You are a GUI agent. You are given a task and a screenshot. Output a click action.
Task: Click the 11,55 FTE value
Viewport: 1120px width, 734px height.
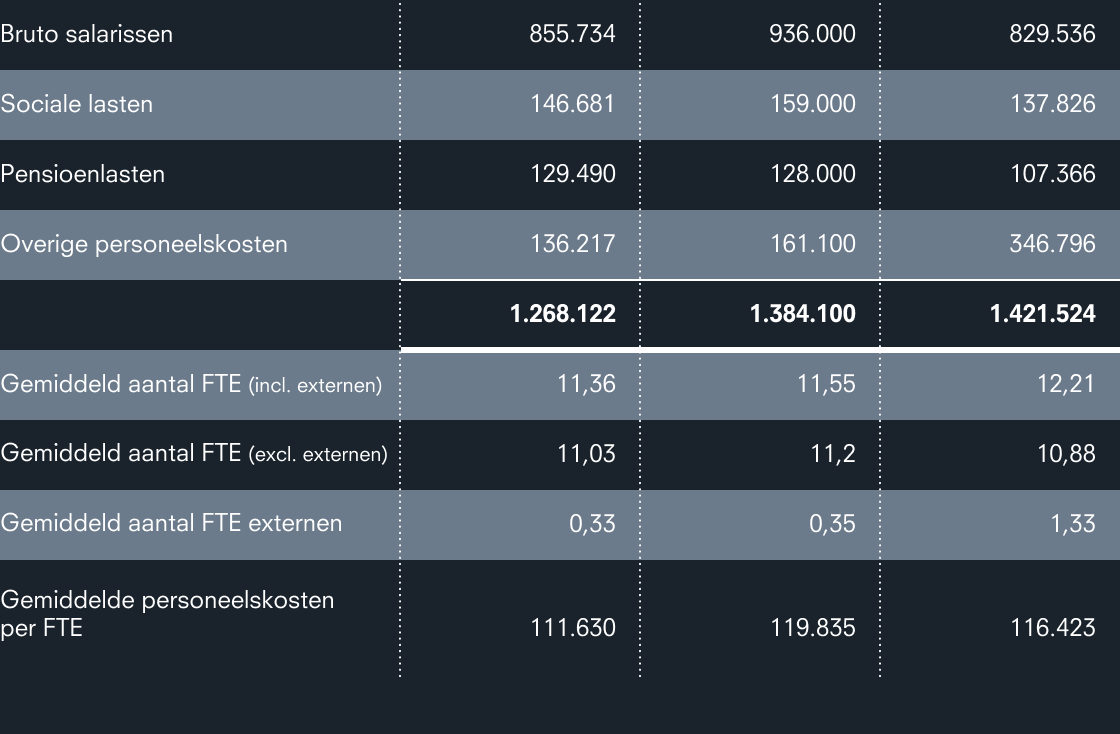(x=826, y=384)
